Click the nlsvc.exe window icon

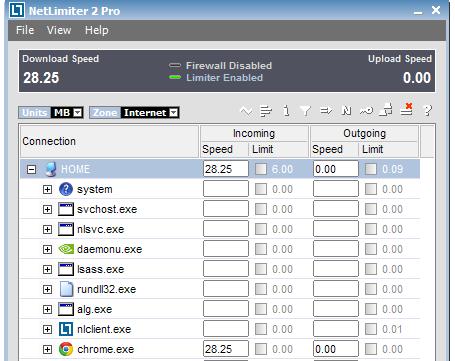coord(66,229)
